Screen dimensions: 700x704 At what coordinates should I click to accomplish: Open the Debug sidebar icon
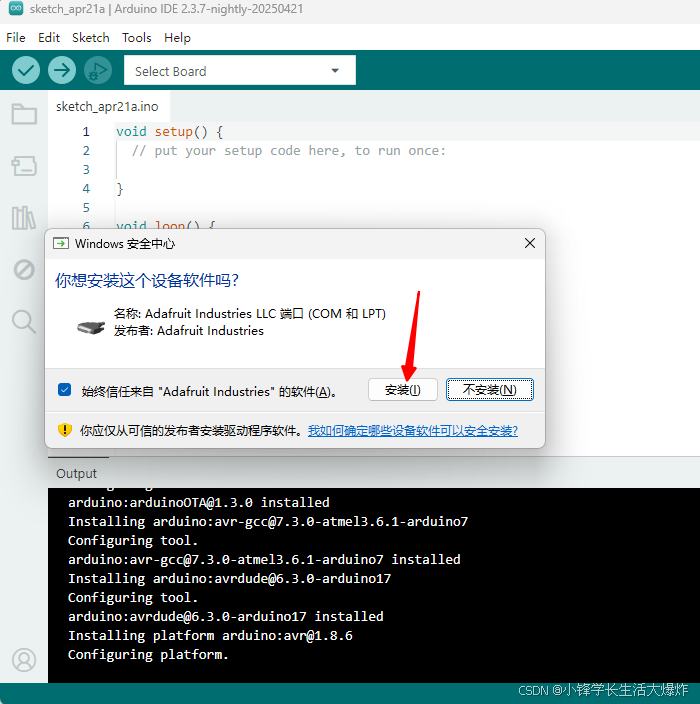pos(24,270)
